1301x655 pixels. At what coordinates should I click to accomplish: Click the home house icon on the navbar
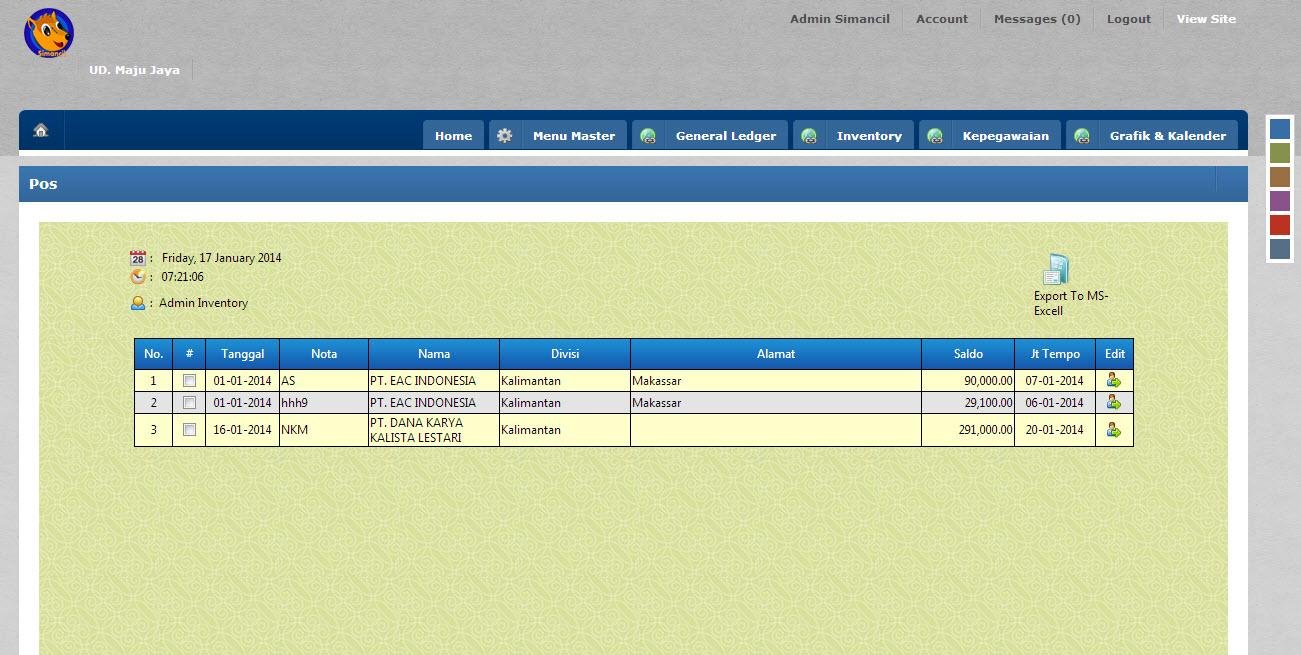(x=39, y=130)
